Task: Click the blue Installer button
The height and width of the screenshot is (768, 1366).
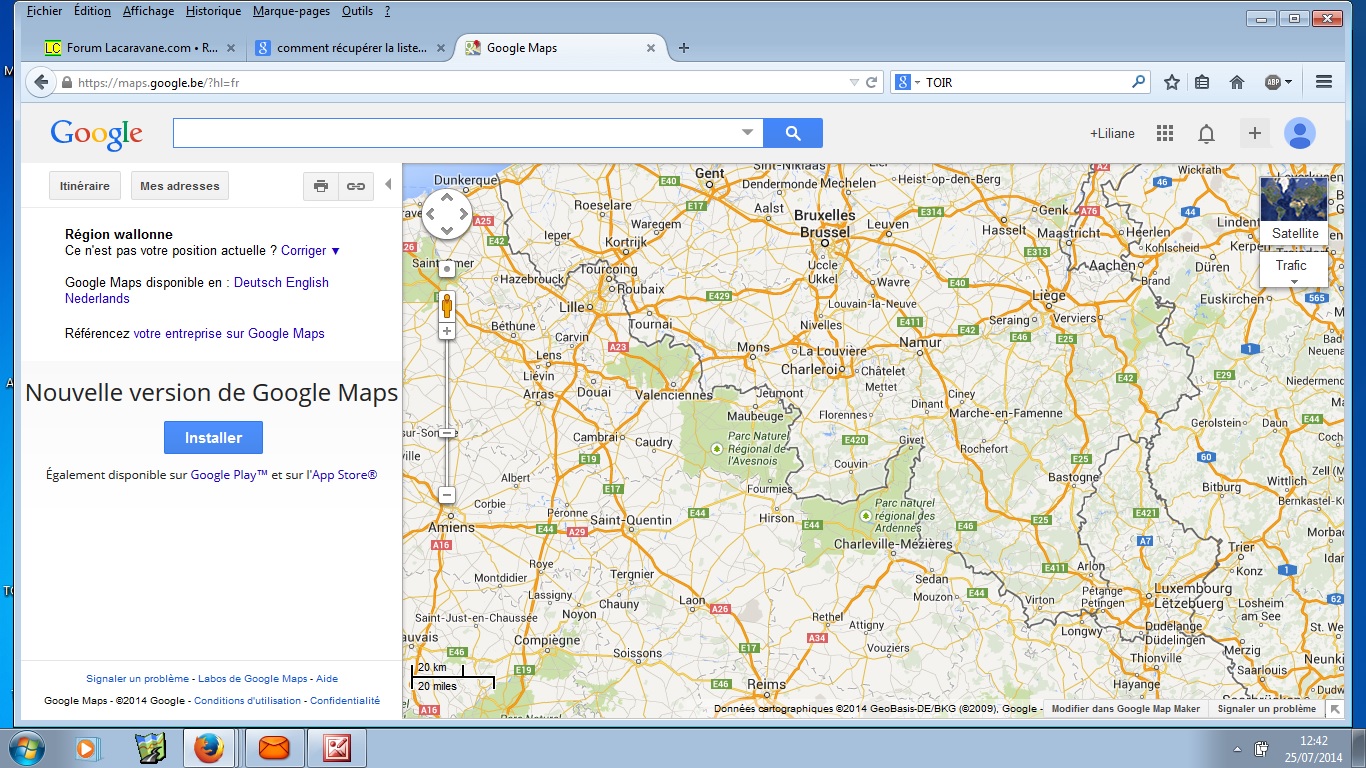Action: tap(213, 438)
